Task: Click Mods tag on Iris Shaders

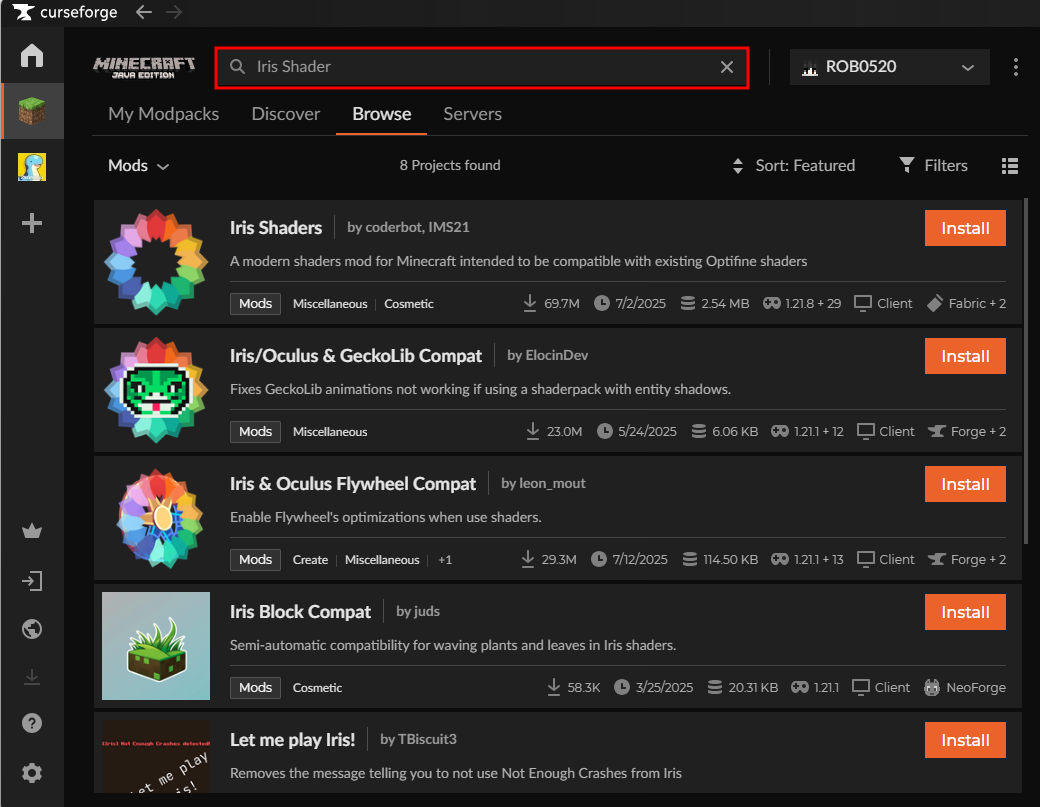Action: 255,304
